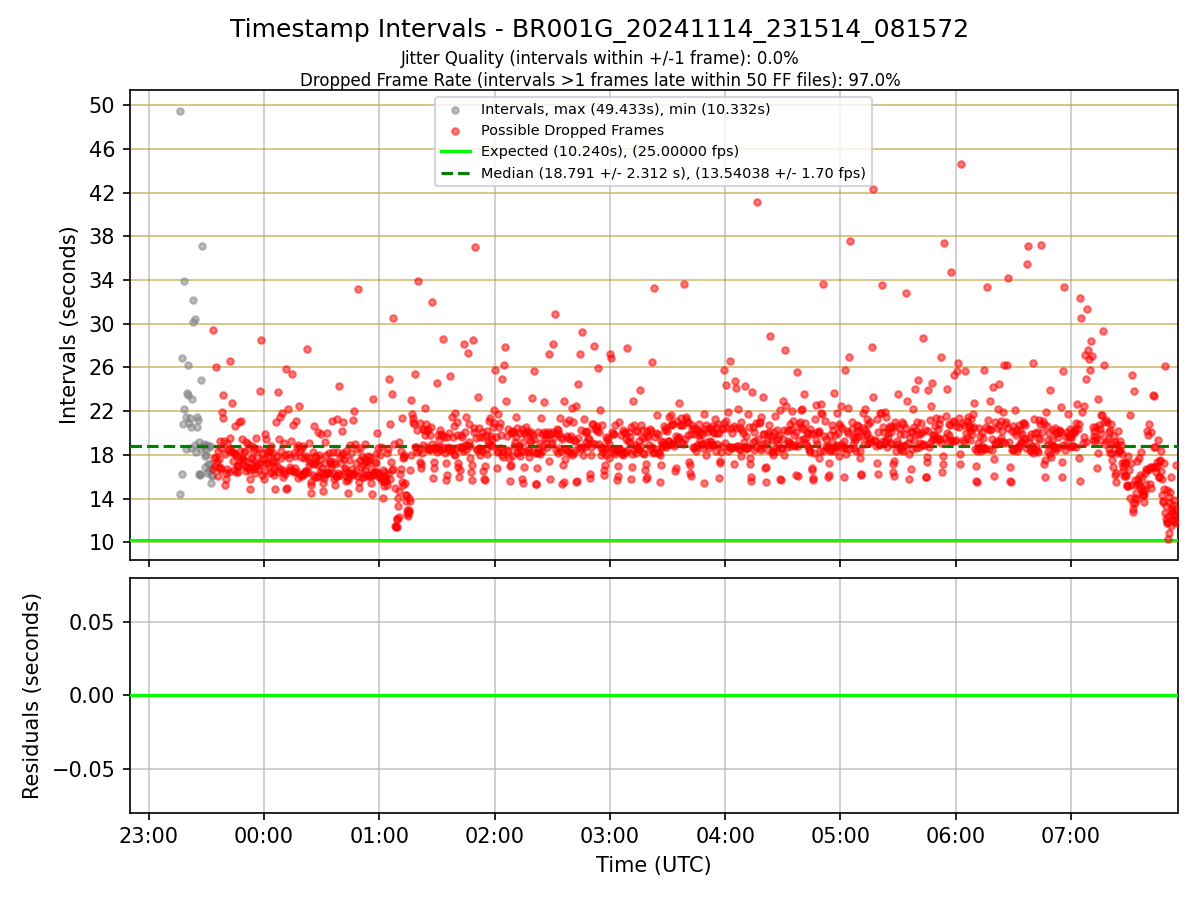This screenshot has height=900, width=1200.
Task: Click the green zero line in residuals plot
Action: tap(653, 695)
